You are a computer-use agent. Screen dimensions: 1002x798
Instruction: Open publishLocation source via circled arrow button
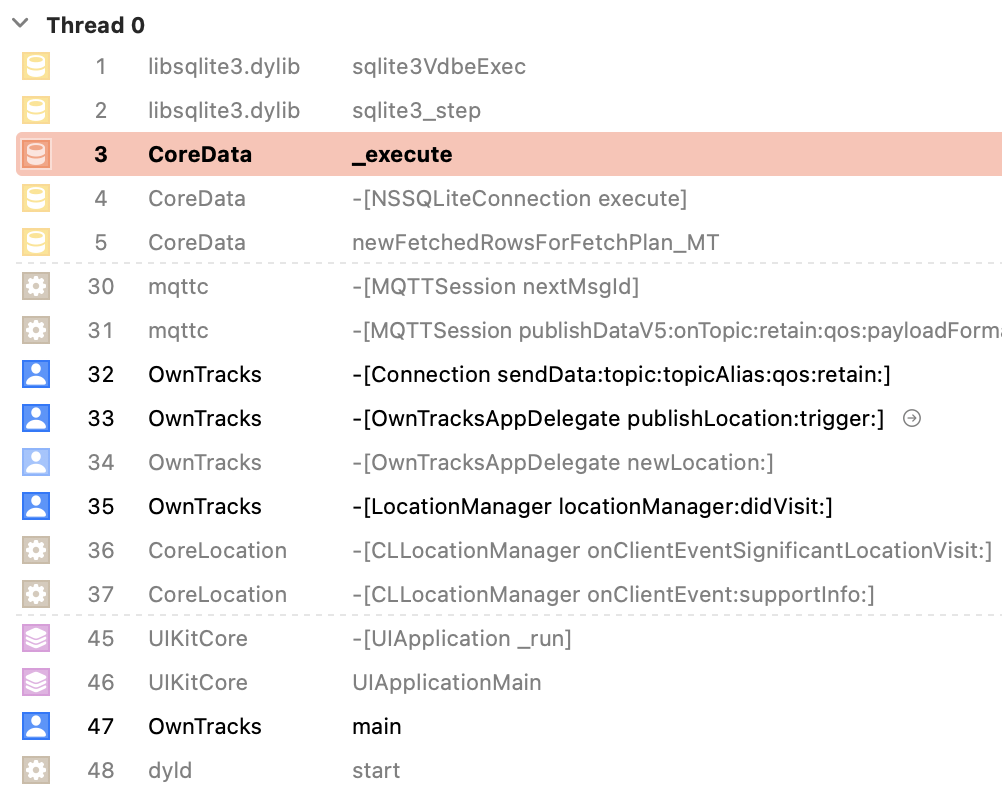(911, 419)
